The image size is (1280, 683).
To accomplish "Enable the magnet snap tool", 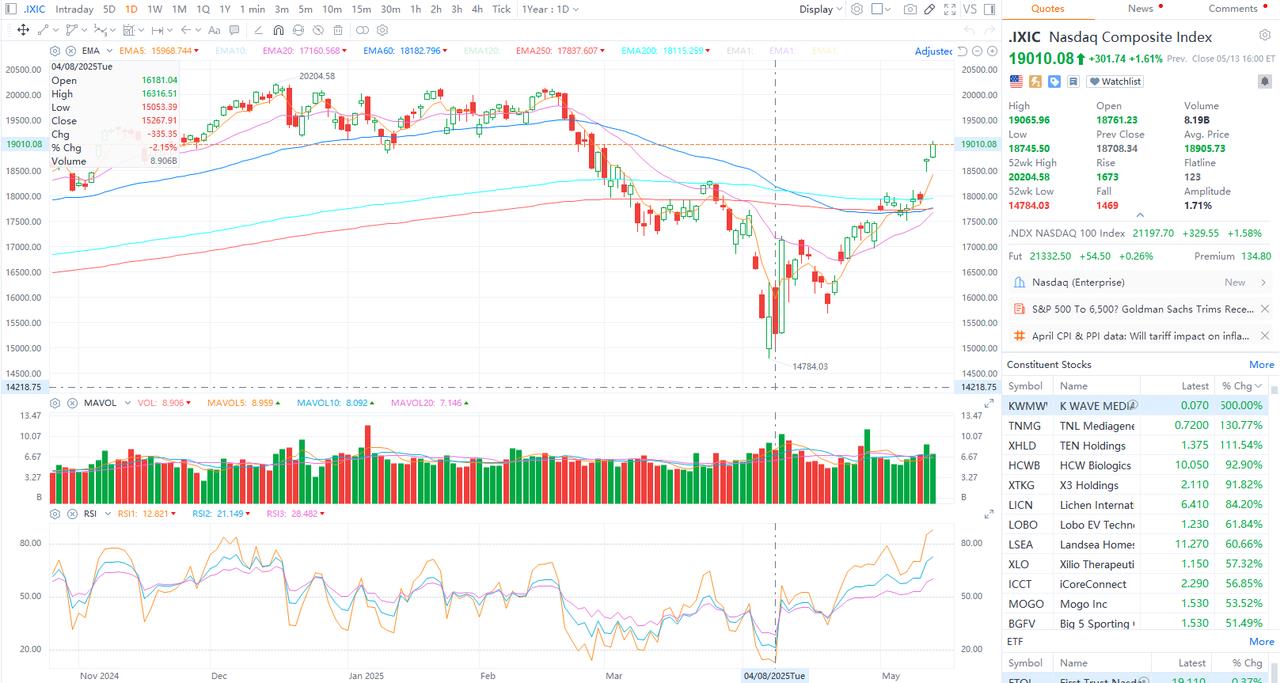I will [x=278, y=30].
